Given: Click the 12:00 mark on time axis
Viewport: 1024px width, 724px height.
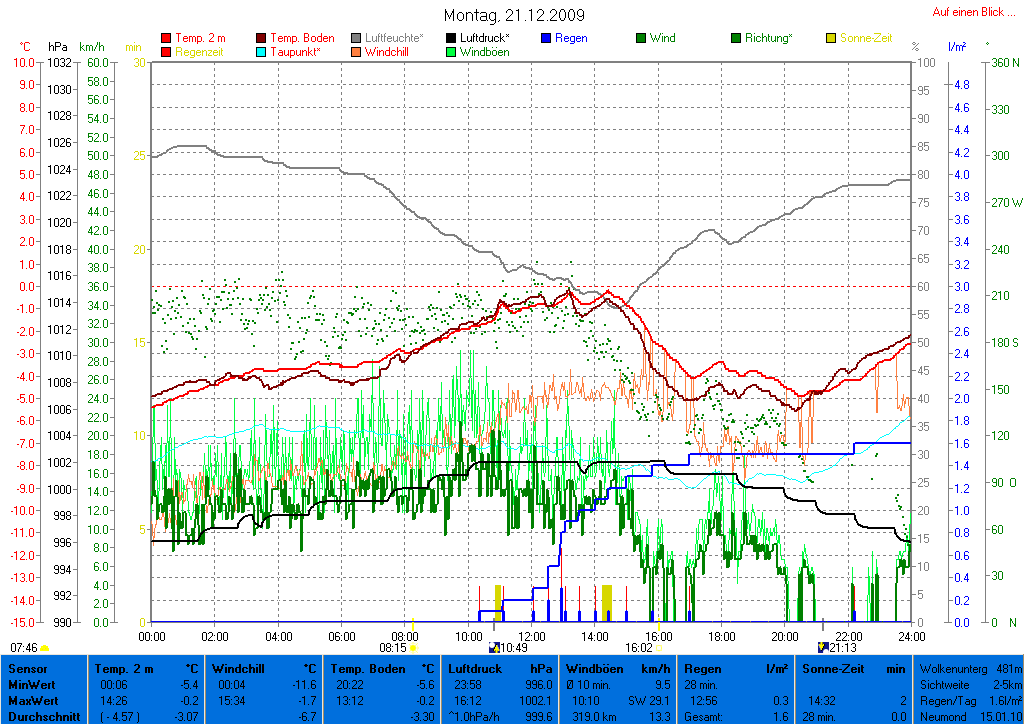Looking at the screenshot, I should point(531,635).
